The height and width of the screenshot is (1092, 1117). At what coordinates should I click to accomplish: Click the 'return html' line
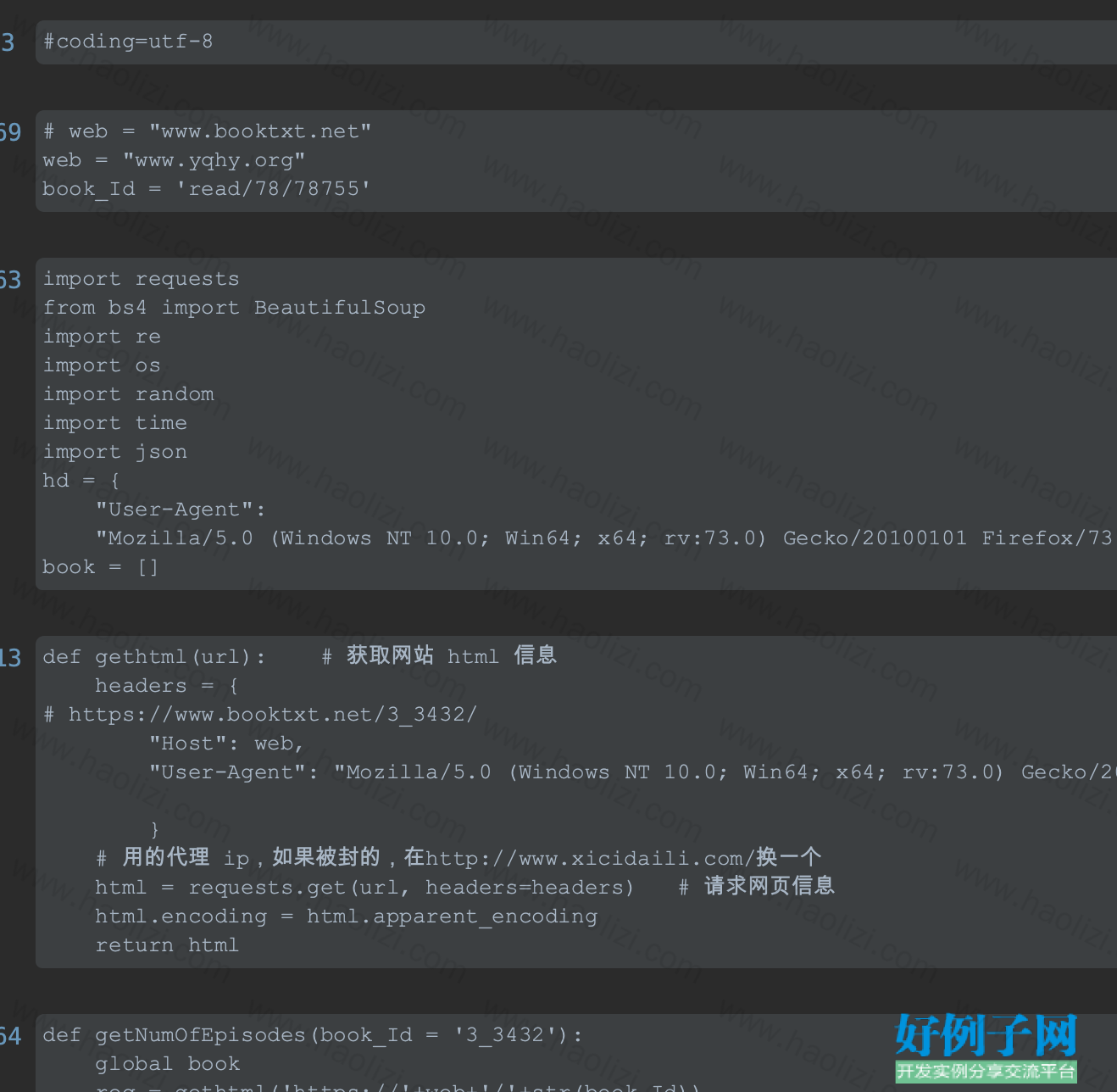click(x=167, y=945)
